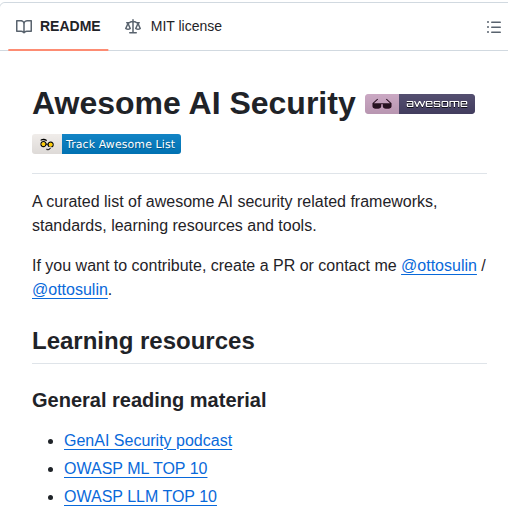Open the OWASP ML TOP 10 link
The height and width of the screenshot is (508, 508).
pos(136,468)
